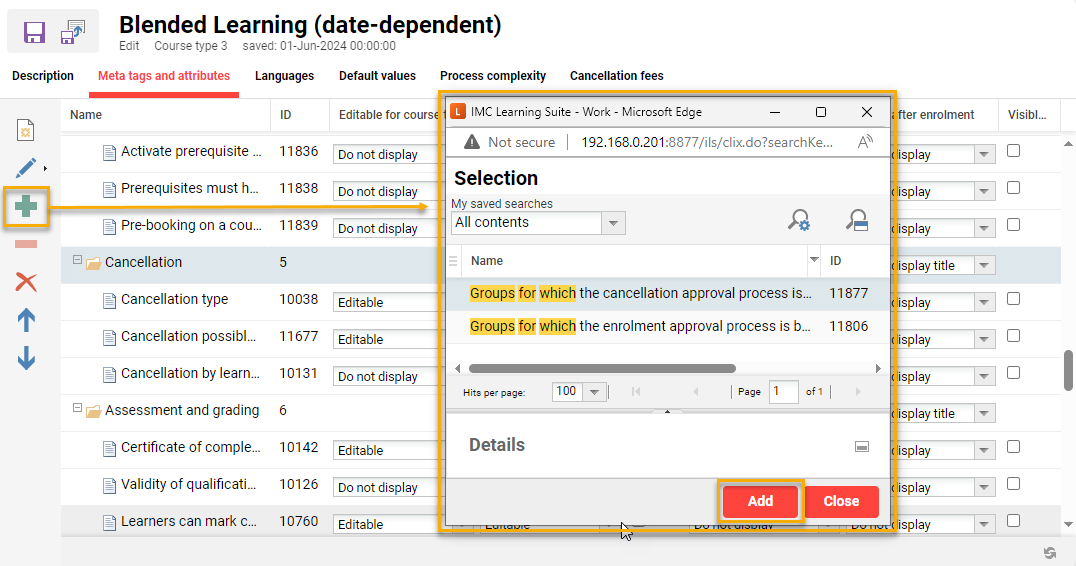The height and width of the screenshot is (566, 1076).
Task: Tick Visible checkbox for Cancellation type row
Action: click(x=1013, y=299)
